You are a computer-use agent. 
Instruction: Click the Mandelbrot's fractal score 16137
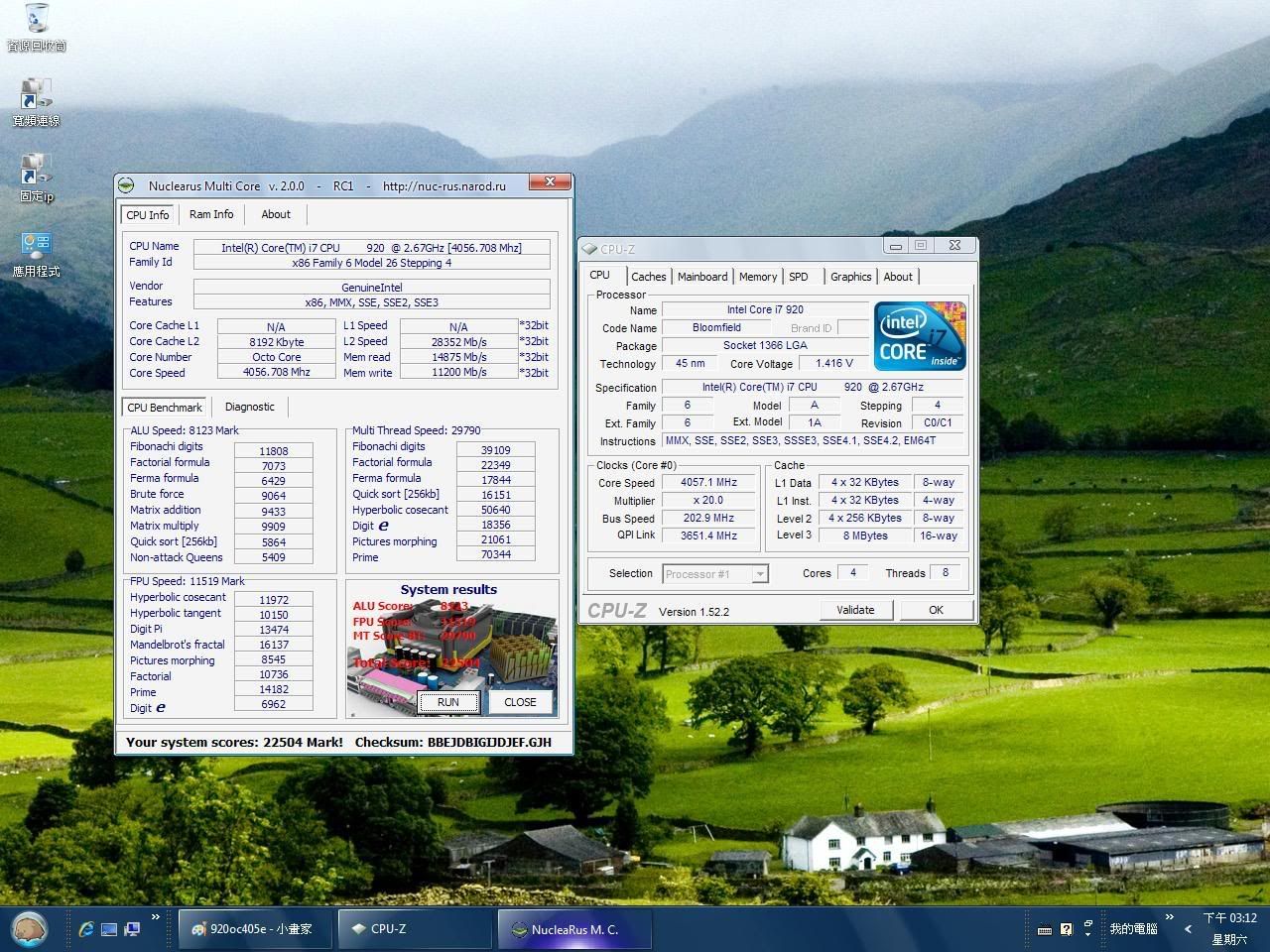[274, 645]
